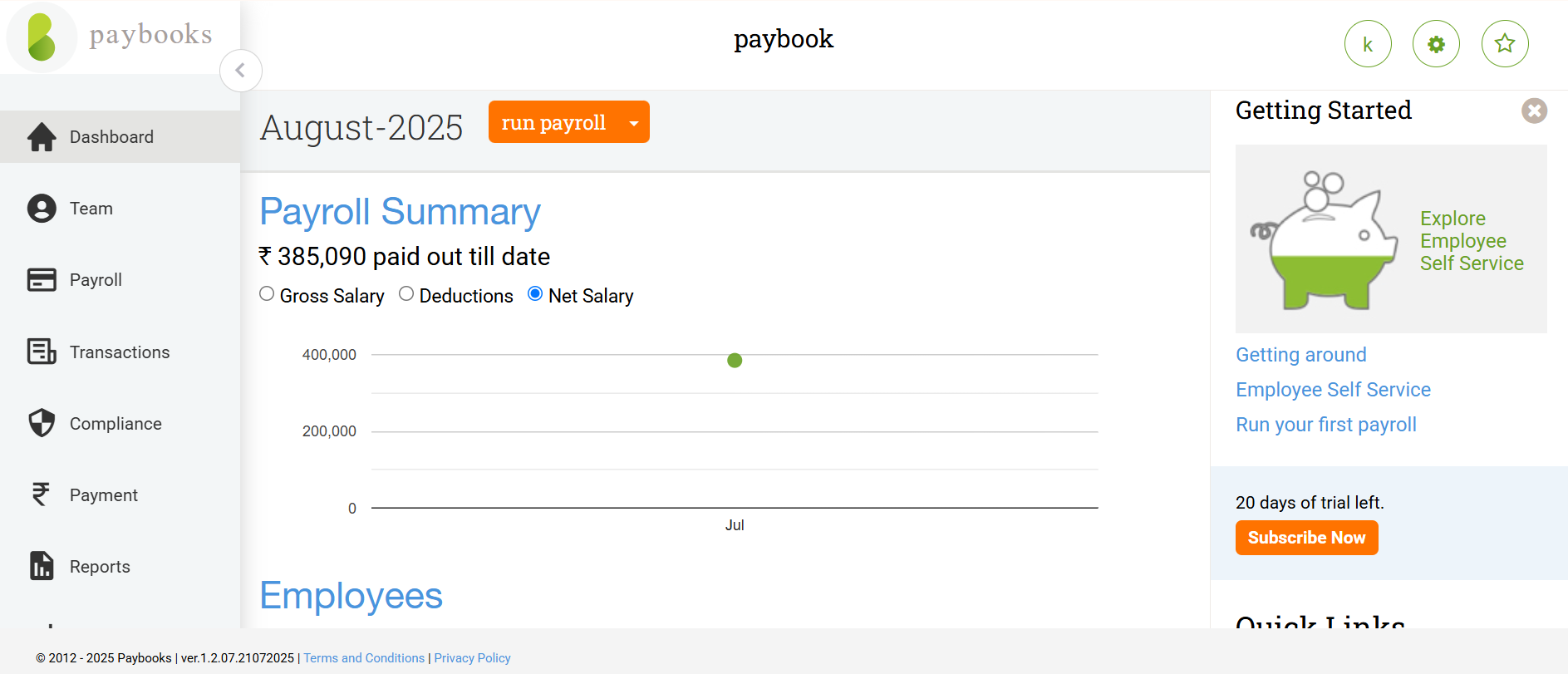Open the Team person icon
The height and width of the screenshot is (674, 1568).
coord(42,209)
